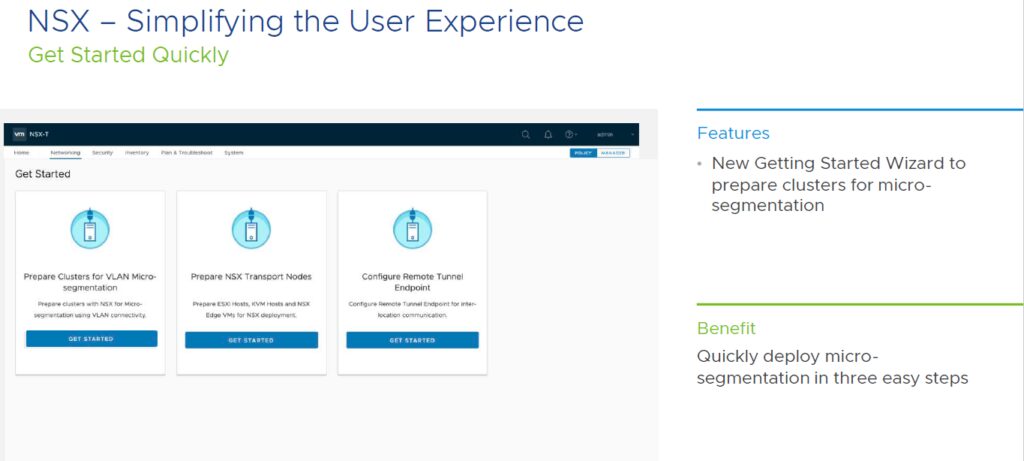Viewport: 1024px width, 461px height.
Task: Click the Features heading on slide
Action: tap(733, 133)
